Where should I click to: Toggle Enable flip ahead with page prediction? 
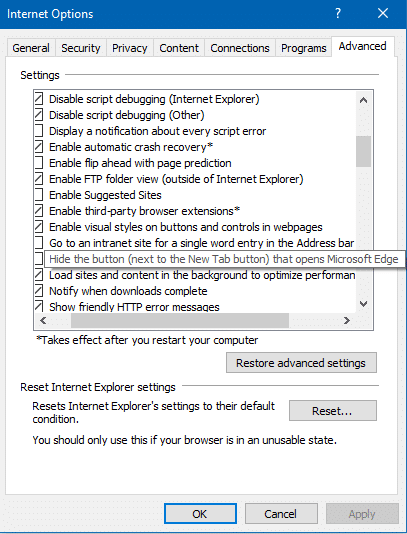tap(39, 163)
